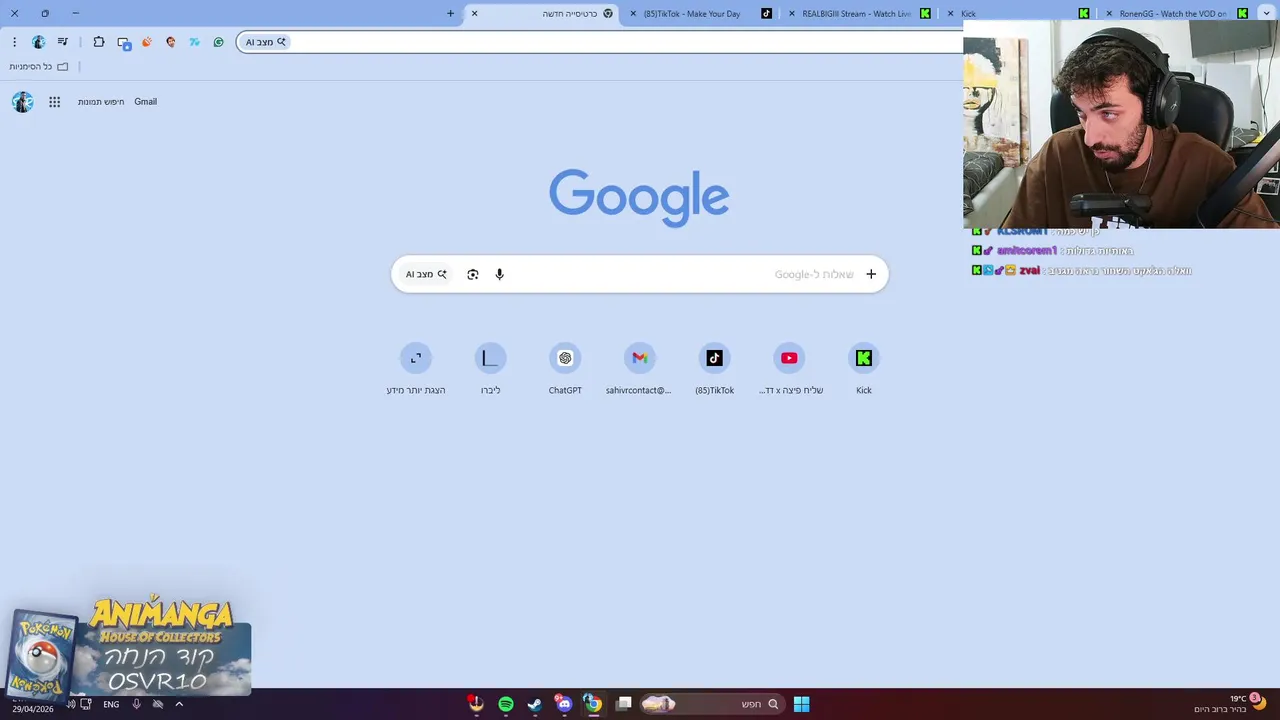Open the (85)TikTok shortcut tile

(714, 370)
